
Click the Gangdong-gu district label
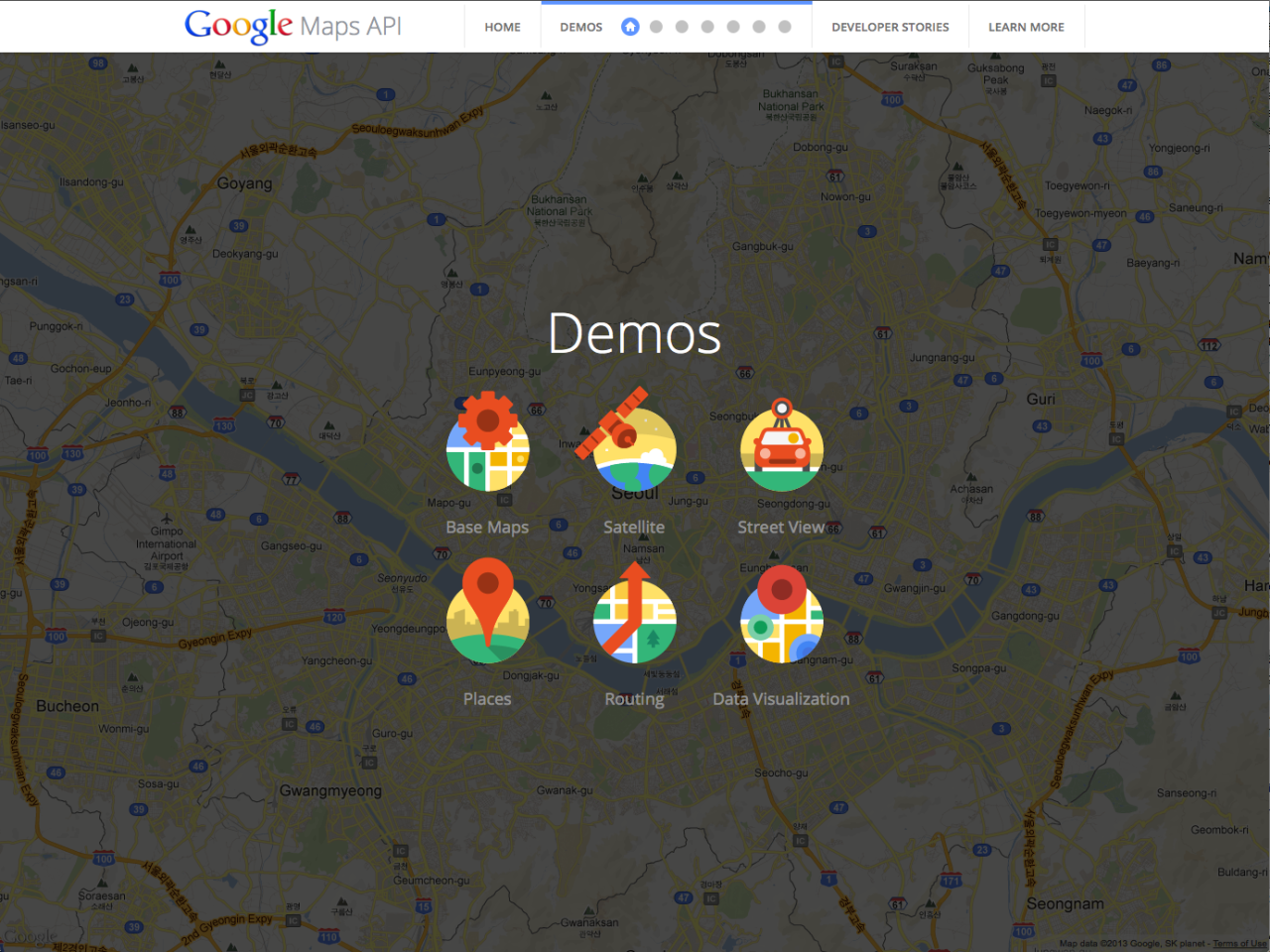click(1025, 616)
